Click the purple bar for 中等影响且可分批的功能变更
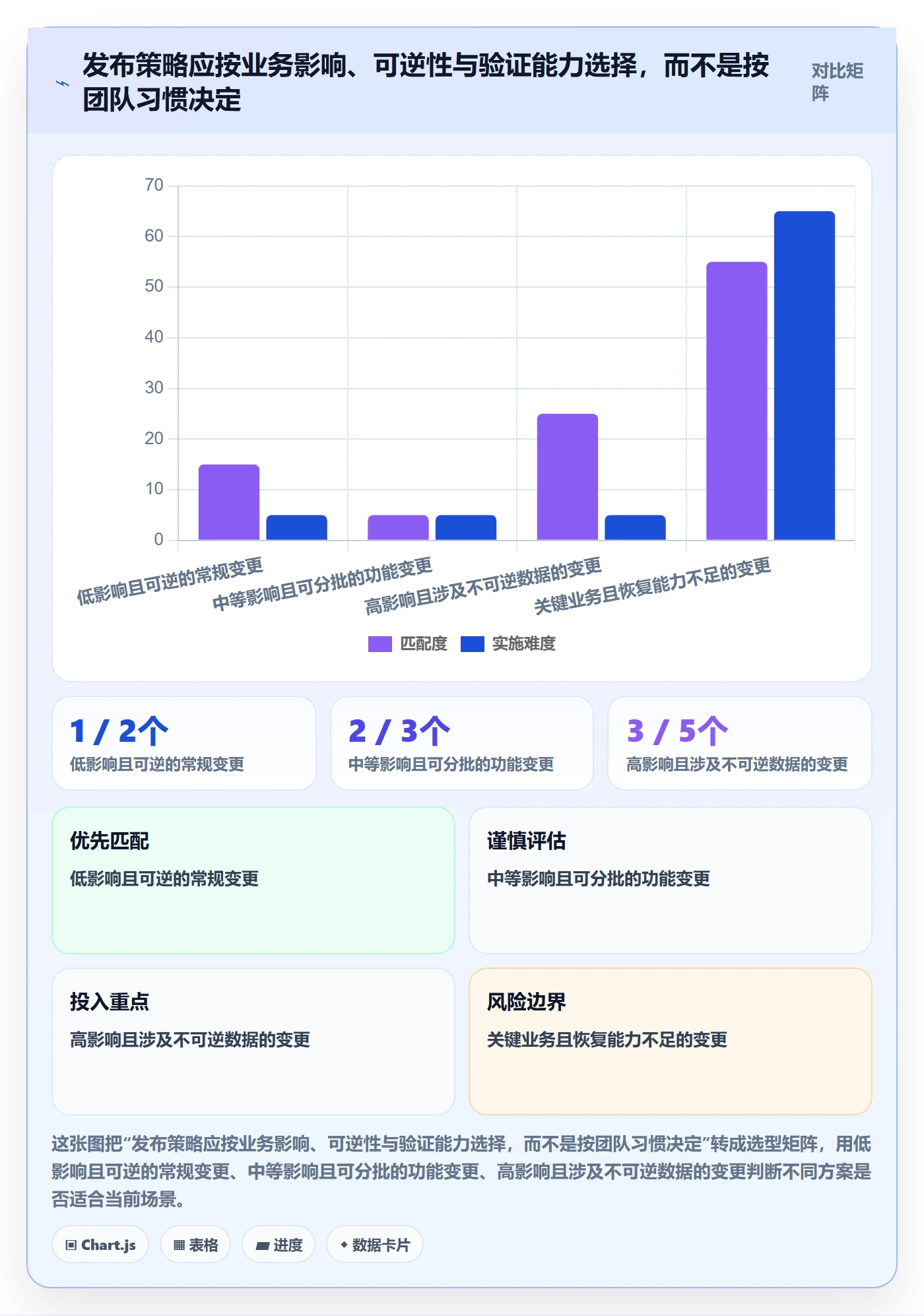This screenshot has width=924, height=1316. click(398, 527)
